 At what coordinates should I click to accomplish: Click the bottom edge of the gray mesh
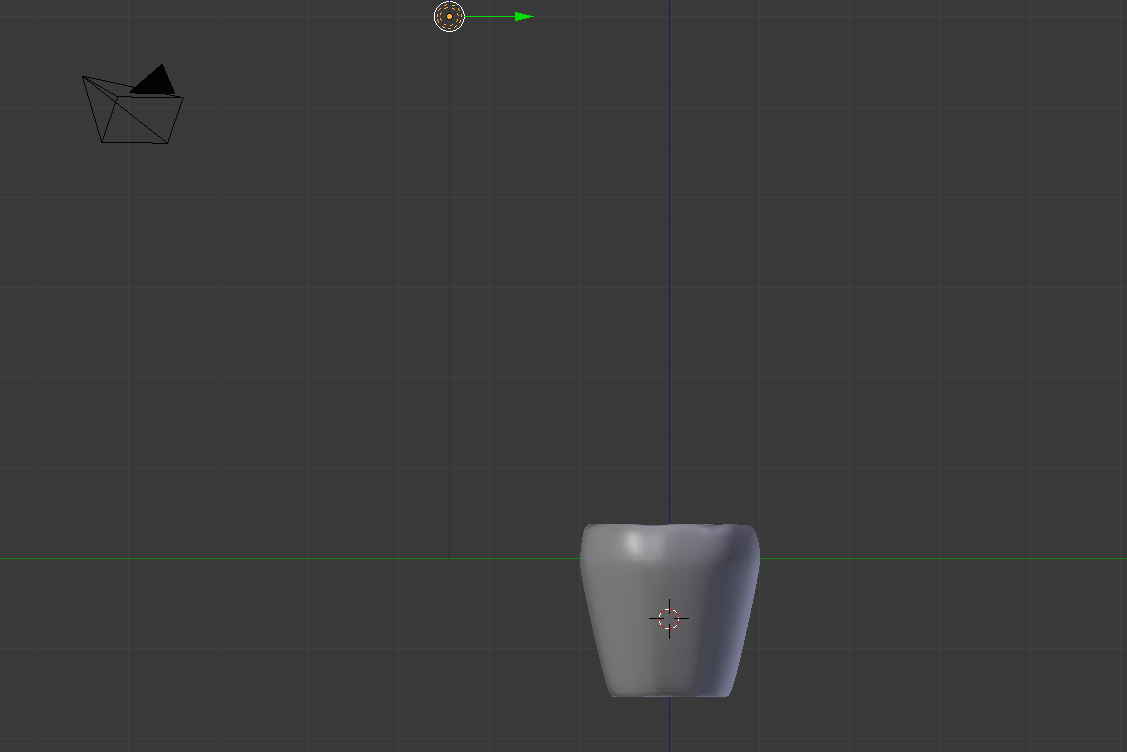click(x=670, y=695)
